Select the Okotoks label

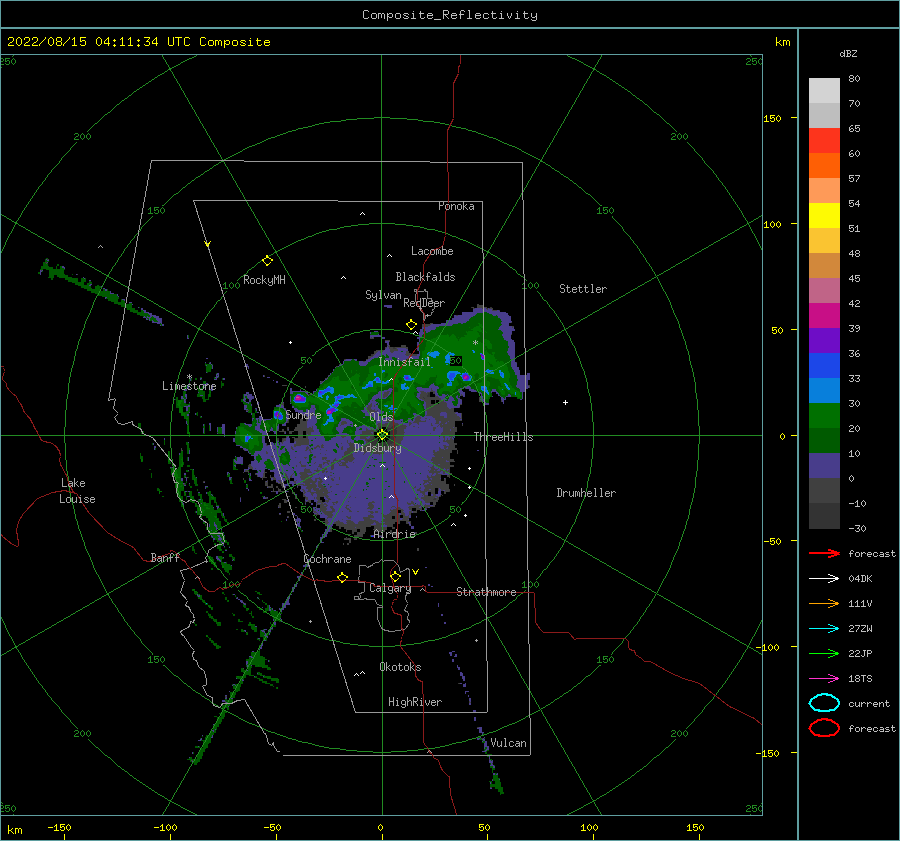400,666
